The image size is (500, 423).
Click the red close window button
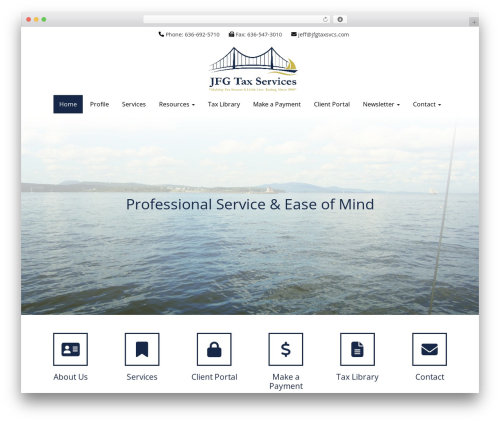click(29, 19)
